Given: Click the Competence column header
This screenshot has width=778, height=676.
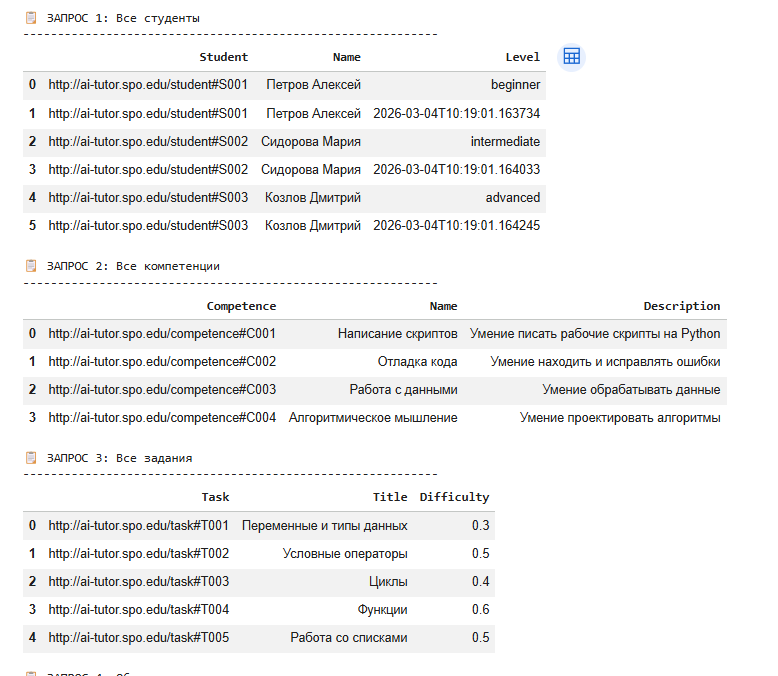Looking at the screenshot, I should coord(241,306).
